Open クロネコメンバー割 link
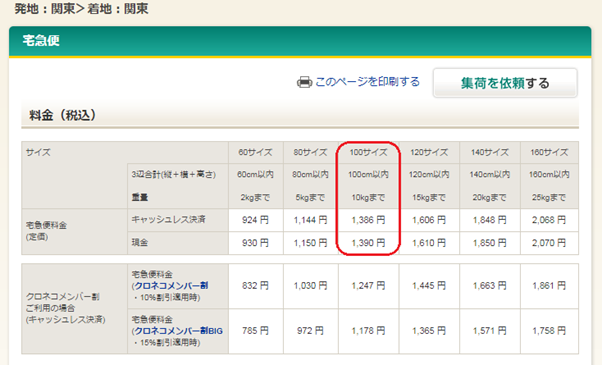This screenshot has height=365, width=602. pyautogui.click(x=171, y=286)
